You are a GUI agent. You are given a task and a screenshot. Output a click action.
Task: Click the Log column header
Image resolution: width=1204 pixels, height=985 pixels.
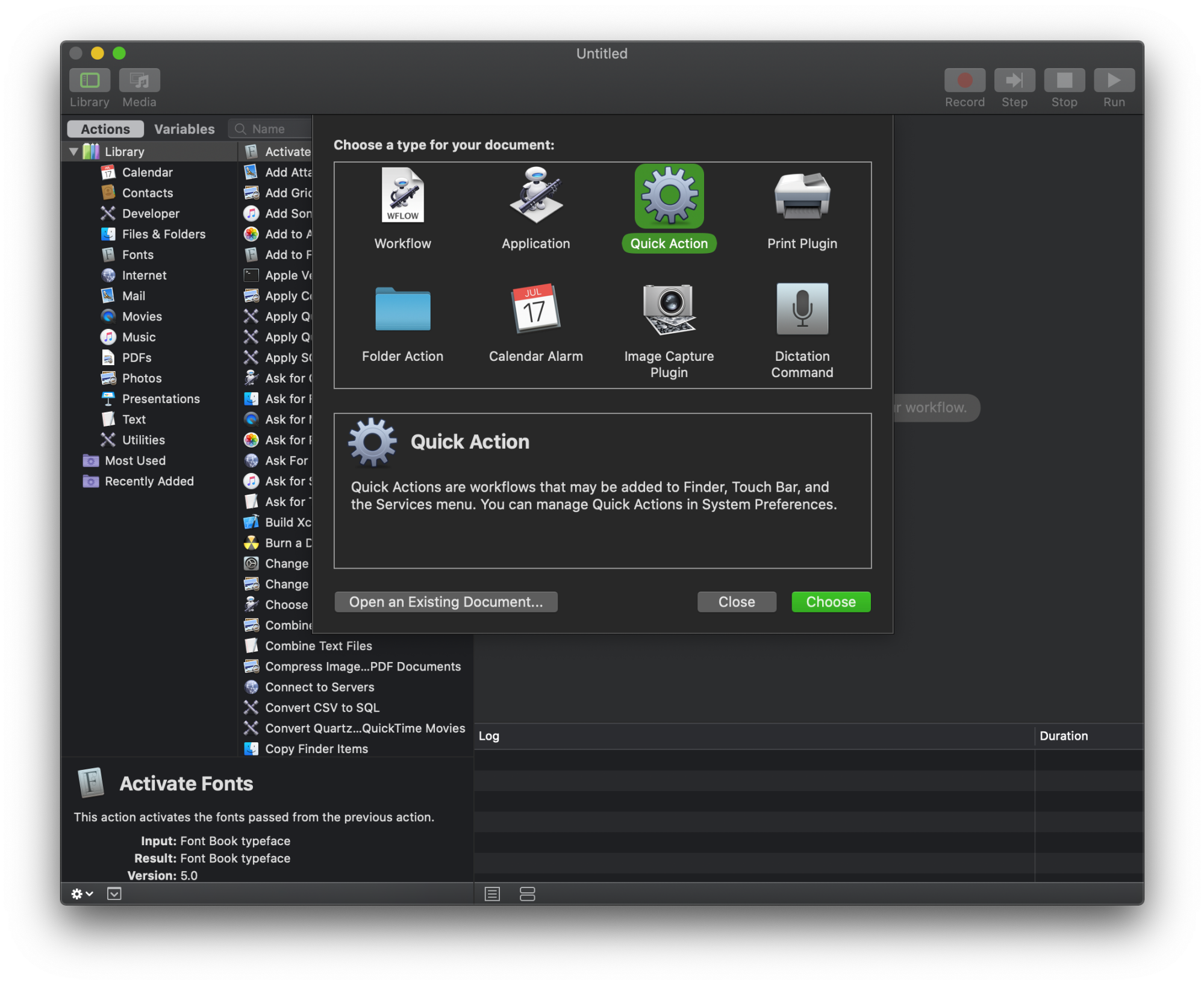click(753, 736)
